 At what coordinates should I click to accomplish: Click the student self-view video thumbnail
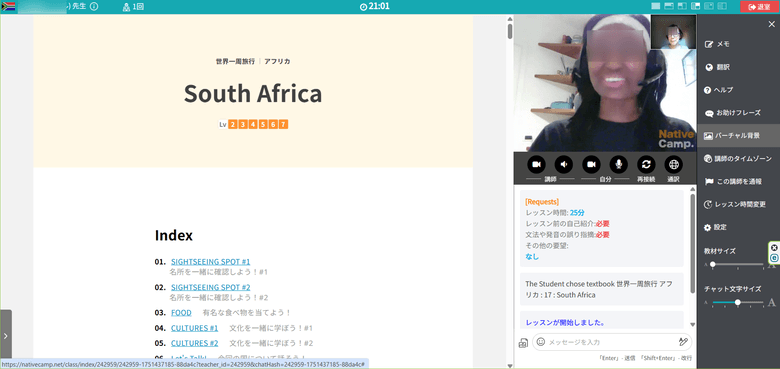tap(673, 32)
